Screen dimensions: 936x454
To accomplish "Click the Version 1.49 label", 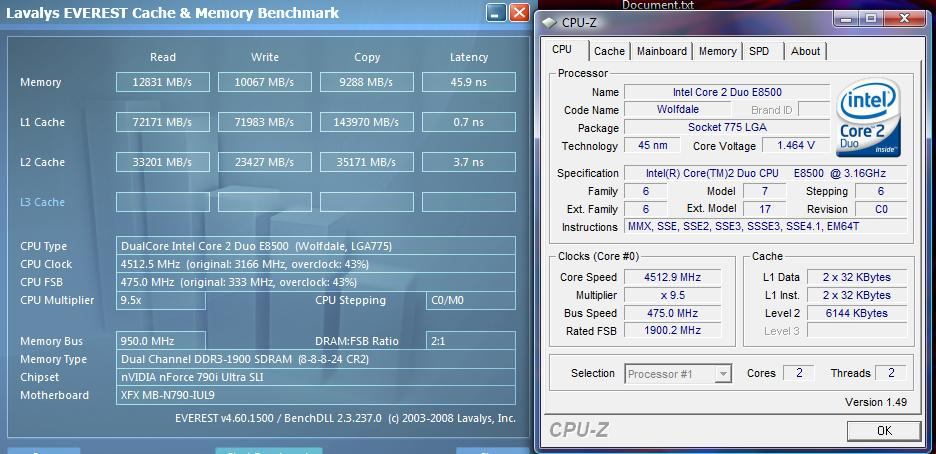I will 876,402.
